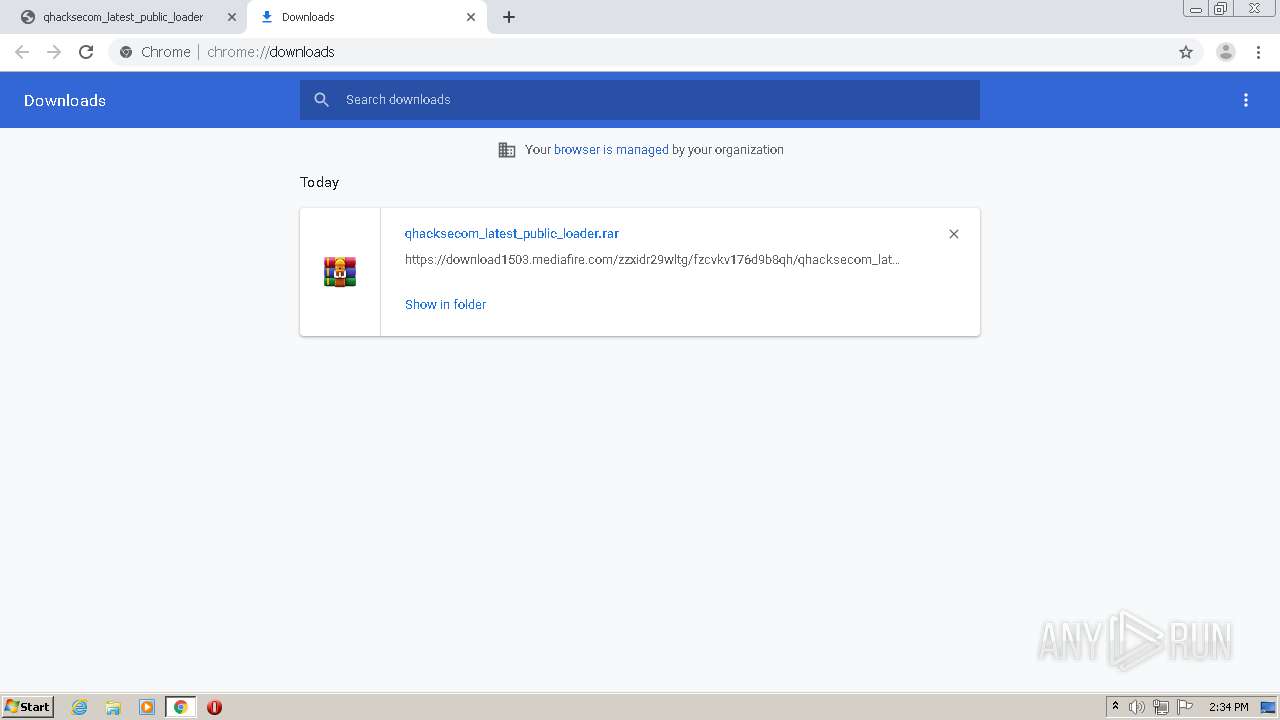The height and width of the screenshot is (720, 1280).
Task: Click the Today date heading
Action: click(319, 182)
